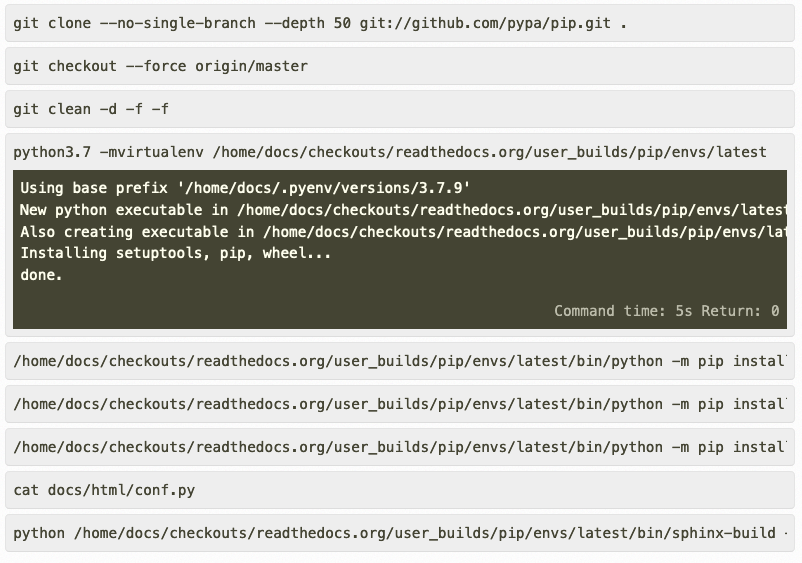Expand the sphinx-build command row

point(399,533)
